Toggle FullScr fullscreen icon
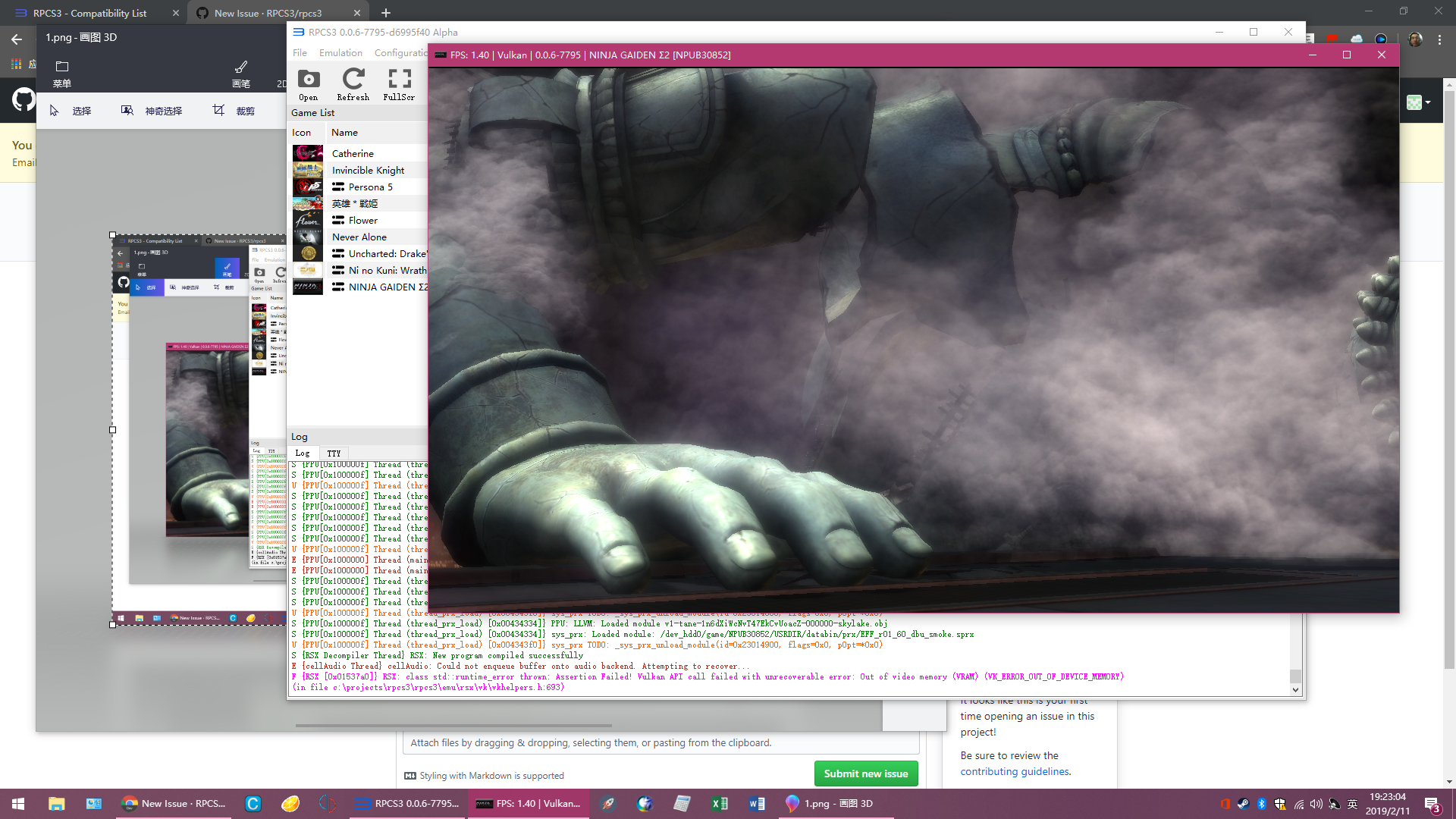Image resolution: width=1456 pixels, height=819 pixels. tap(399, 84)
